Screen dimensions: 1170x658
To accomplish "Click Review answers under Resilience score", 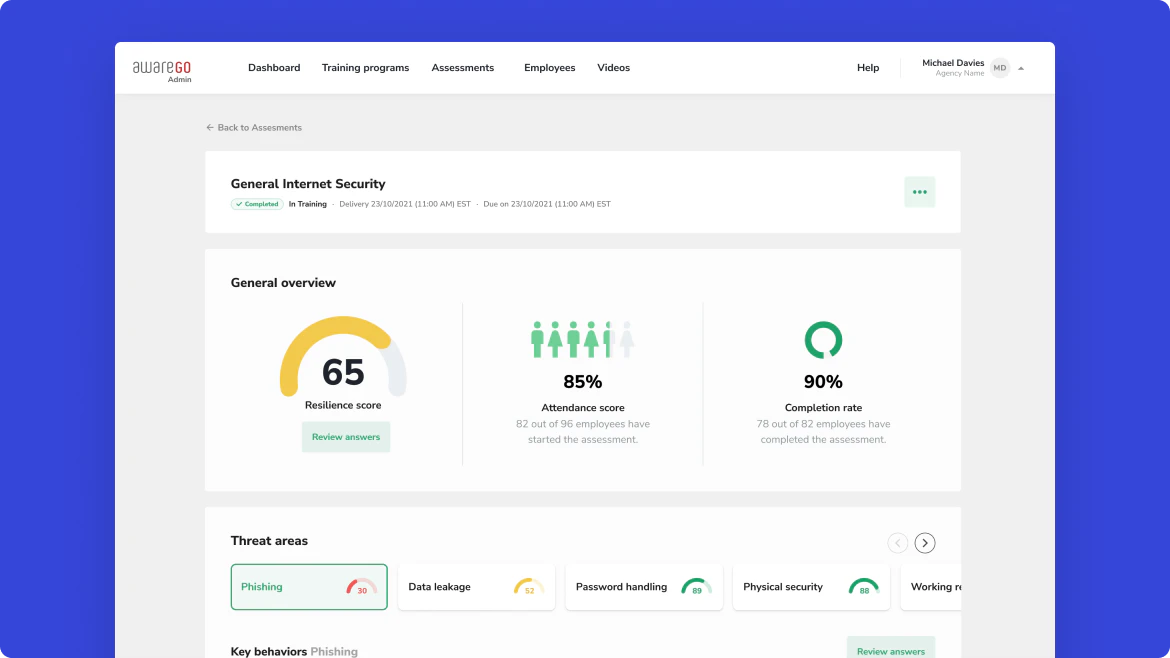I will pos(345,437).
